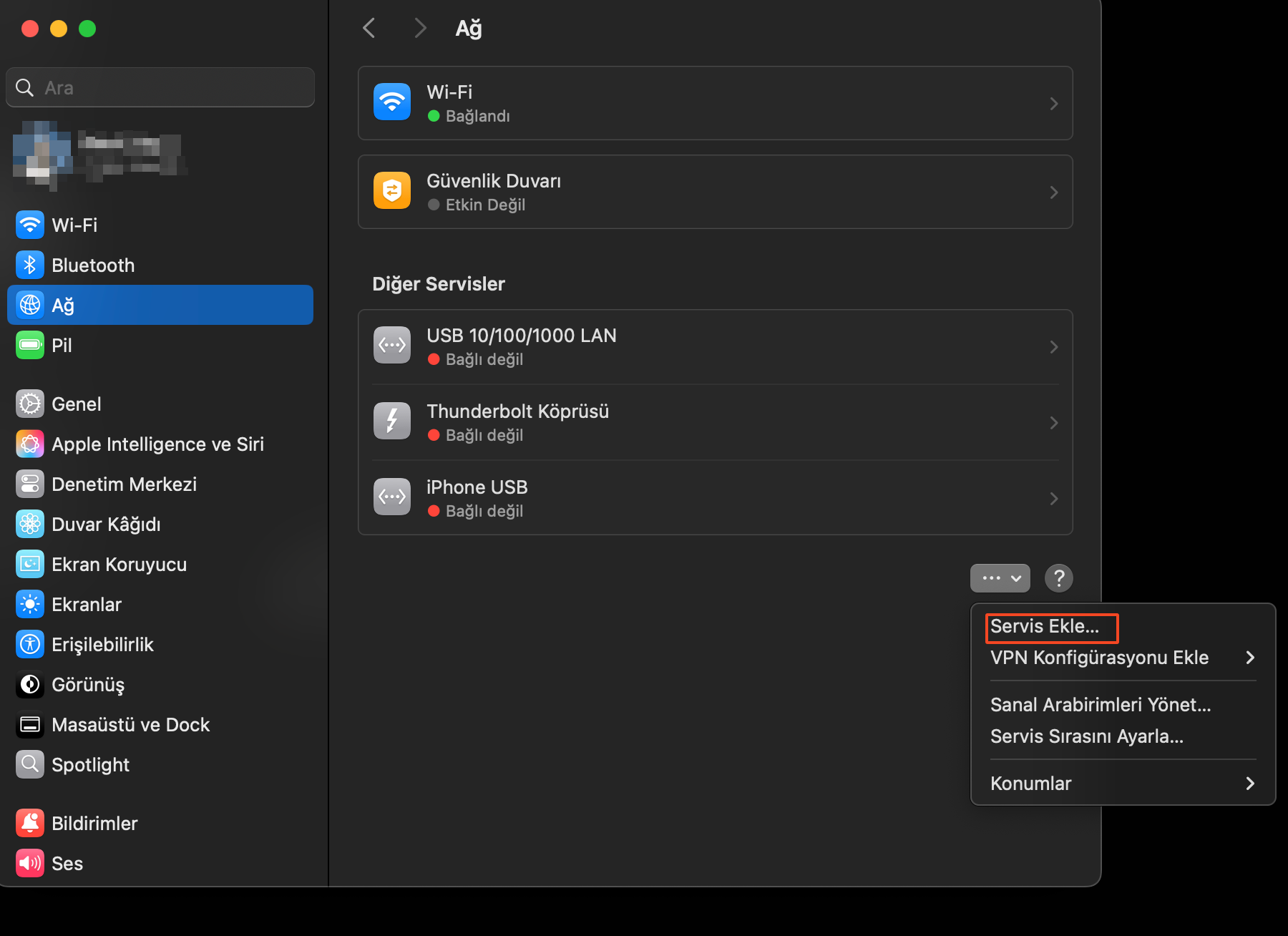Click the Güvenlik Duvarı shield icon

click(392, 190)
